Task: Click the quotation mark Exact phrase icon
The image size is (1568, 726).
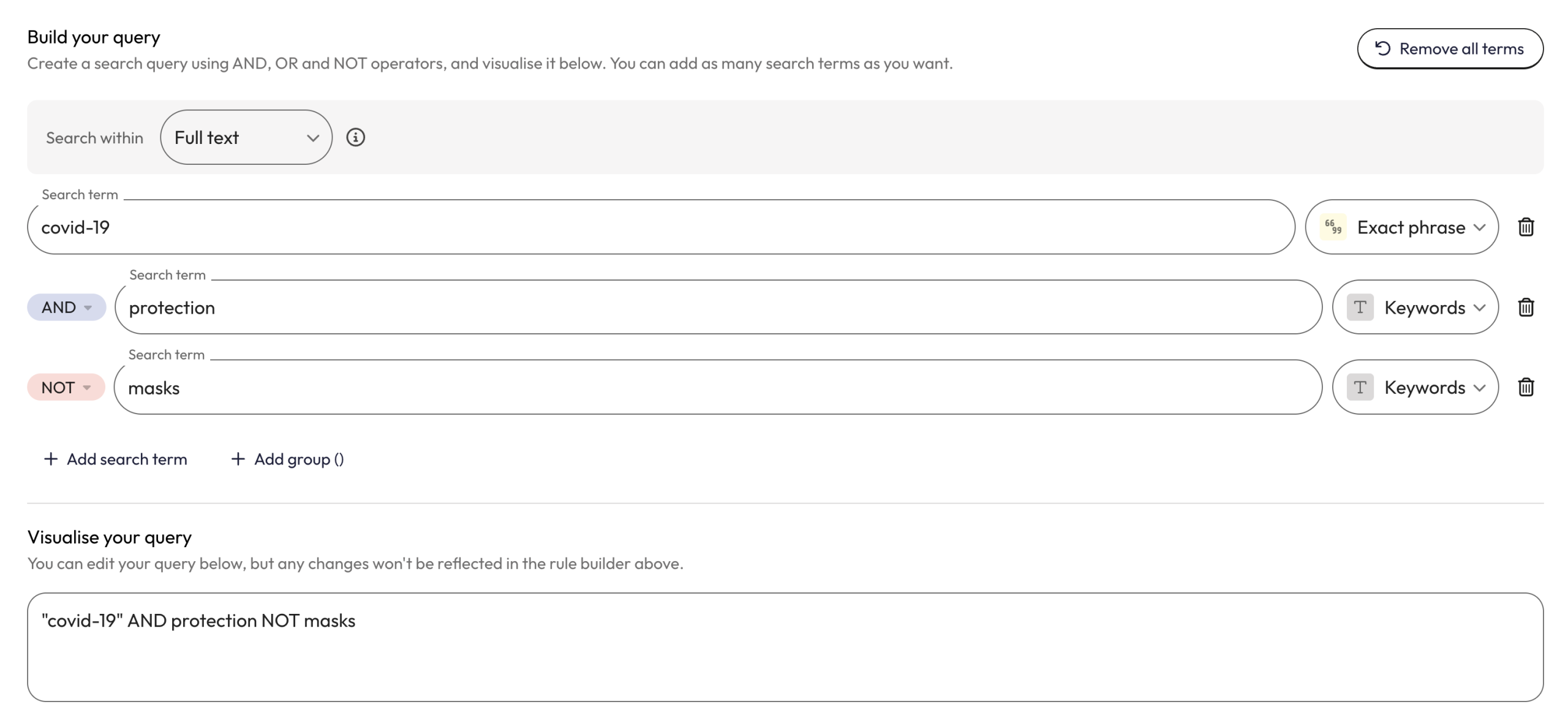Action: 1333,227
